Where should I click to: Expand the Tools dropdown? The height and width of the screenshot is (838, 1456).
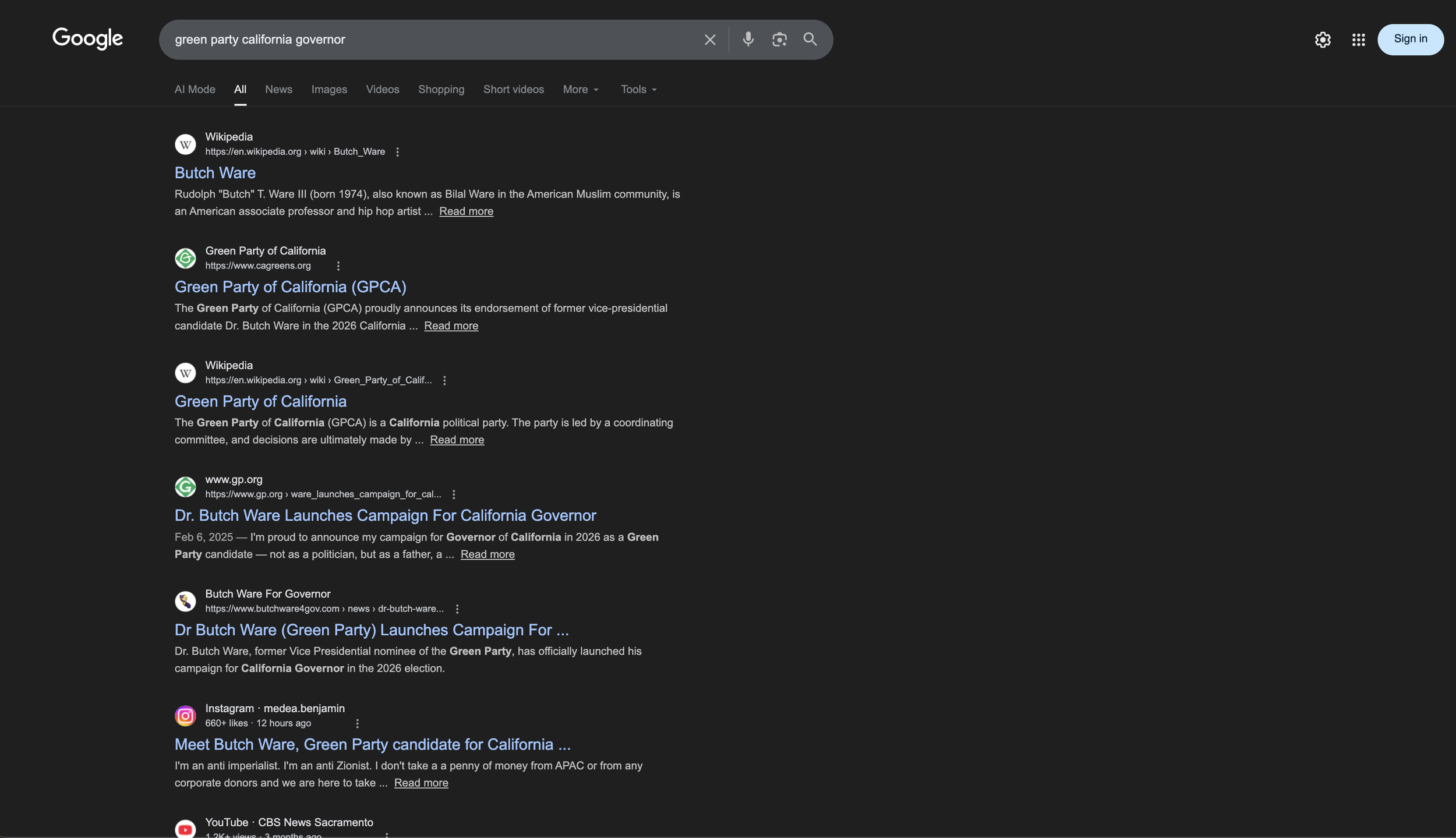(638, 90)
